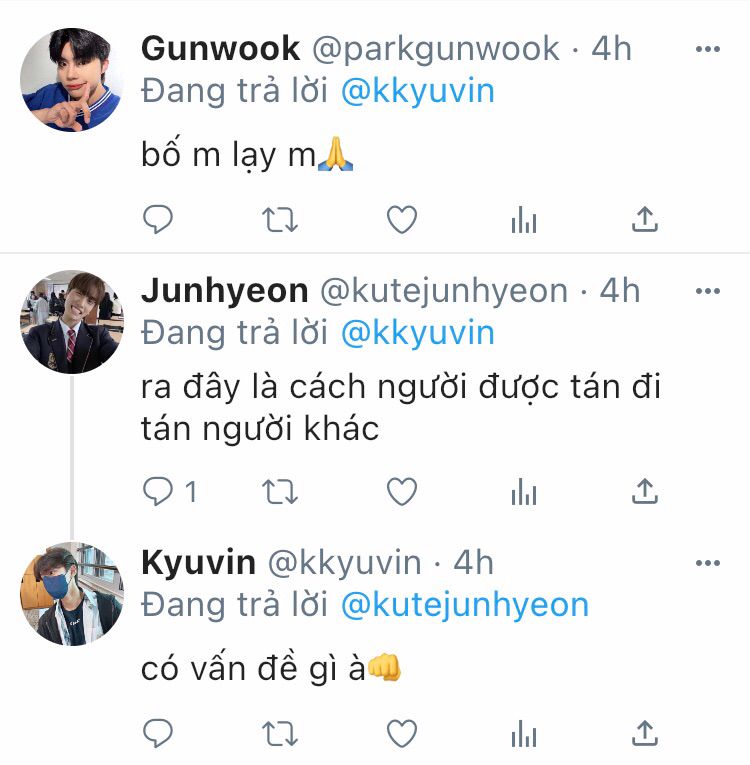This screenshot has height=765, width=750.
Task: Like Gunwook's tweet
Action: pyautogui.click(x=402, y=219)
